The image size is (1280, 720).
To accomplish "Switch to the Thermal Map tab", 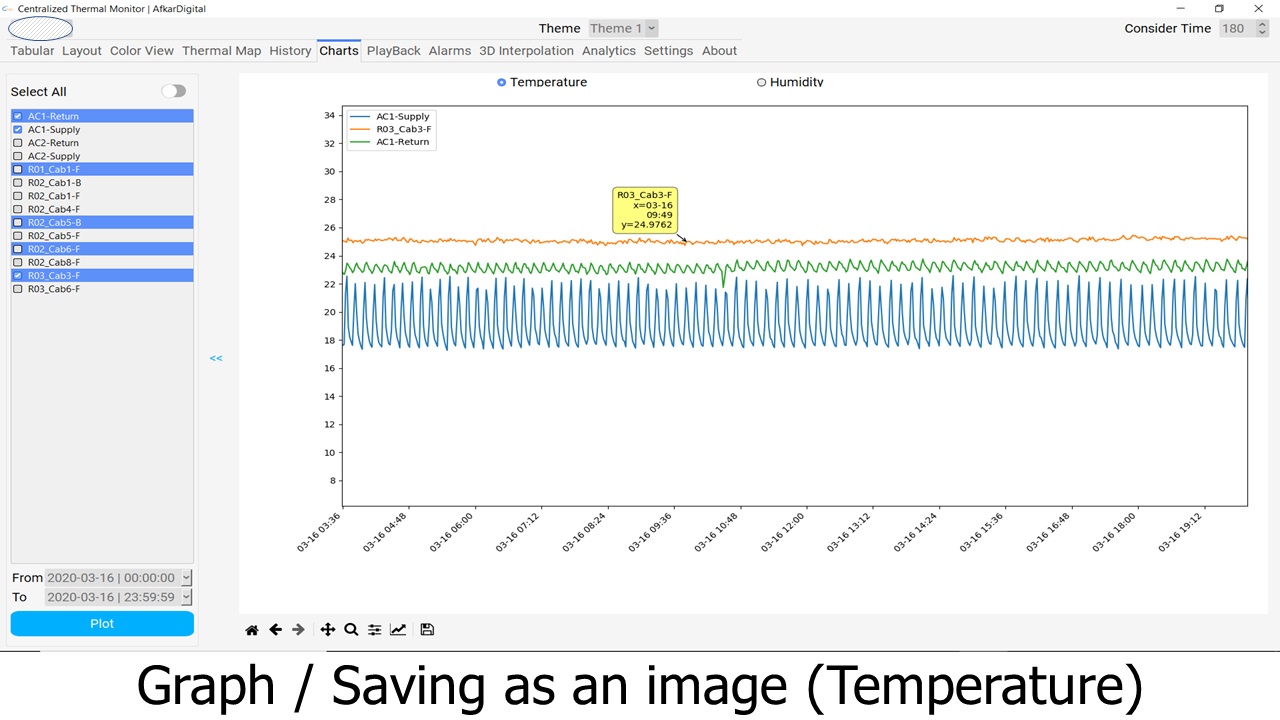I will click(x=221, y=50).
